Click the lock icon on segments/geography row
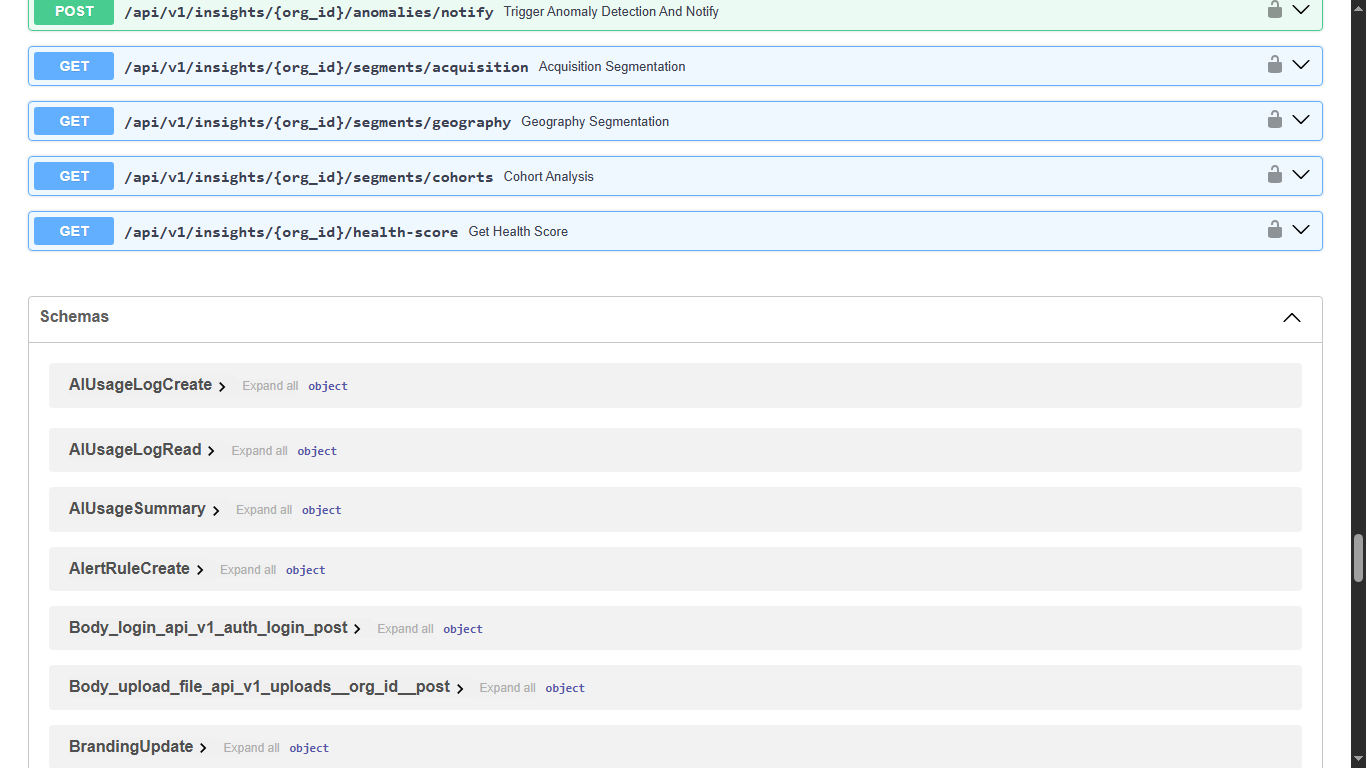 click(x=1275, y=120)
